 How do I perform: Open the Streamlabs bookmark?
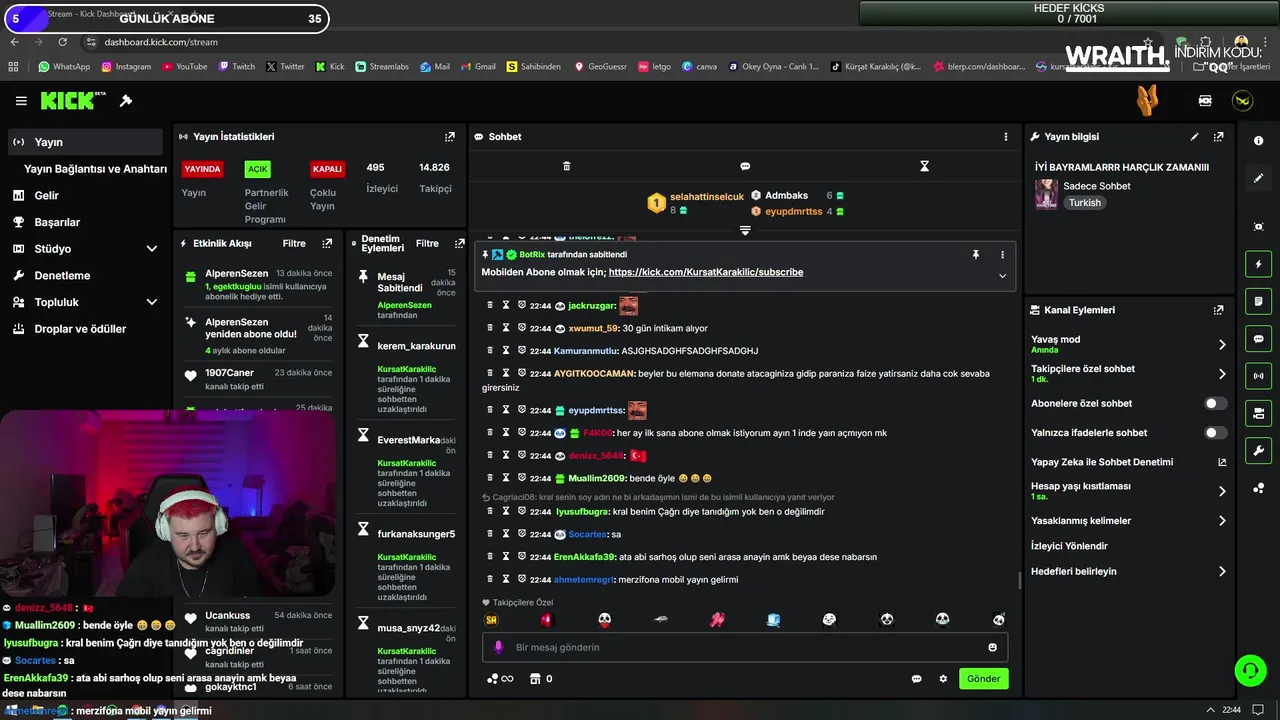point(381,67)
